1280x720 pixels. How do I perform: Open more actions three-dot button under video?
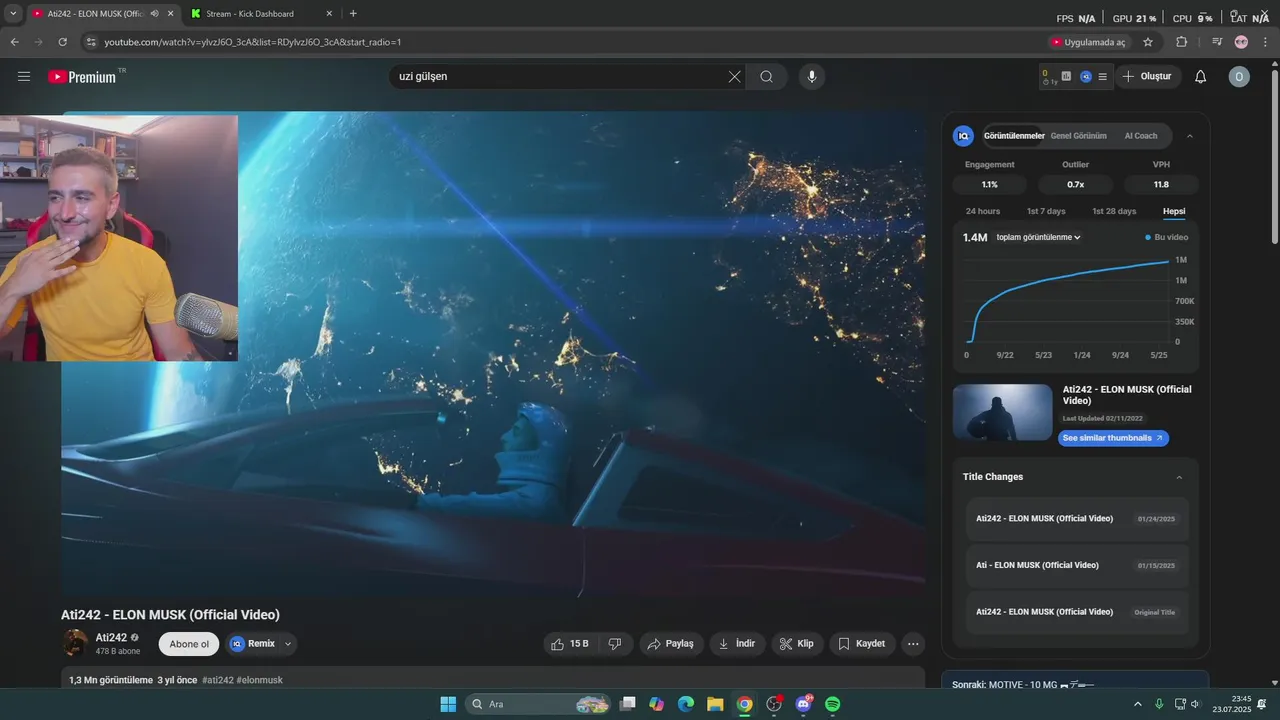pyautogui.click(x=913, y=644)
